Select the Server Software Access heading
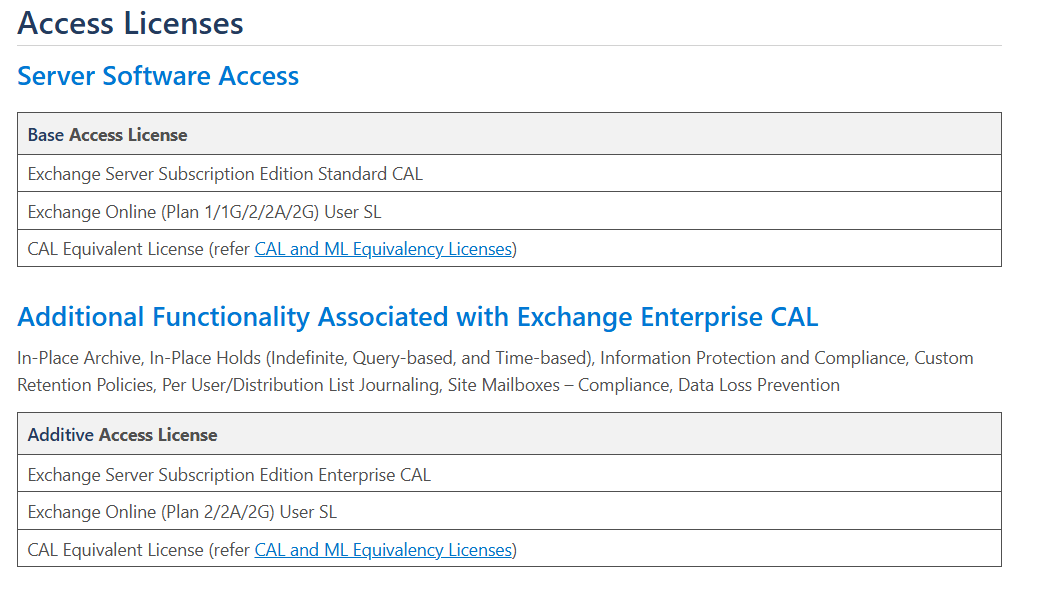 point(158,76)
